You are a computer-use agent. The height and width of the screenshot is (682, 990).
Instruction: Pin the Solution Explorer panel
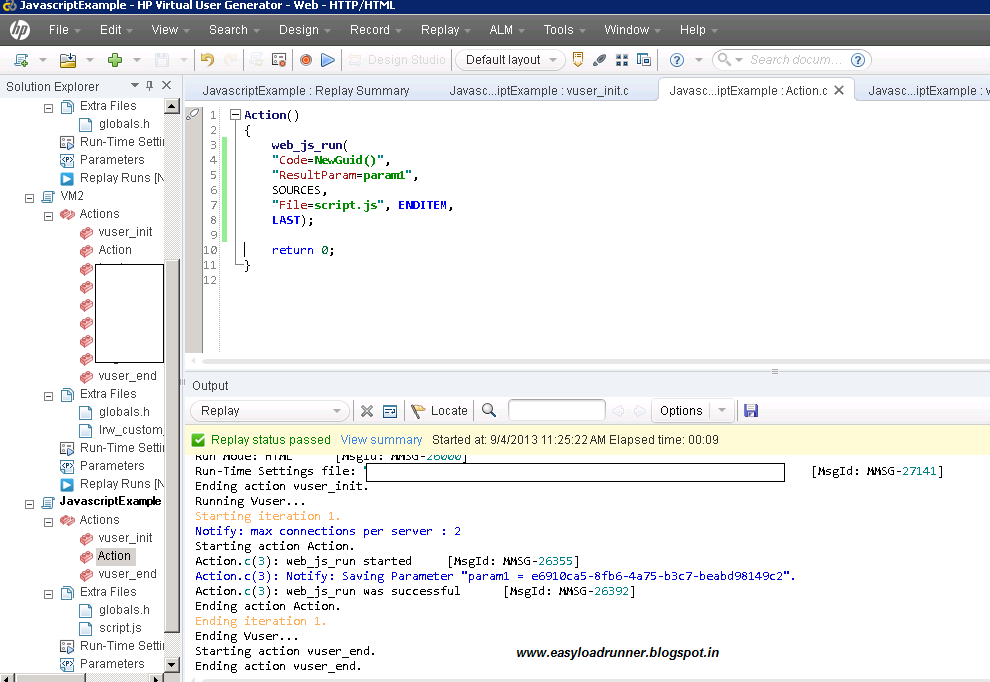pyautogui.click(x=149, y=86)
